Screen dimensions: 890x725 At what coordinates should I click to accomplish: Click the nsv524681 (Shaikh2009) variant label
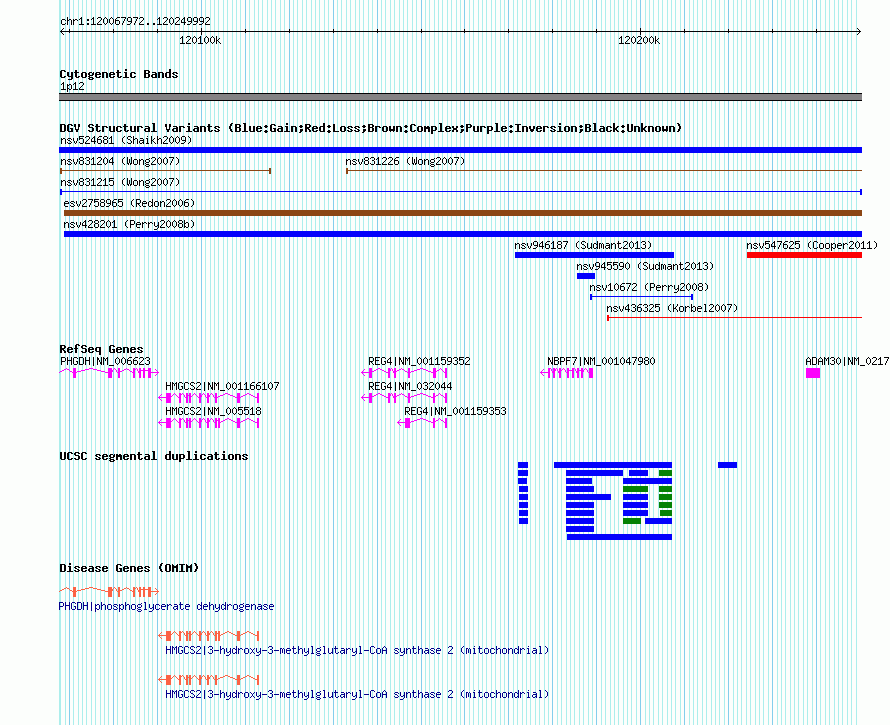[x=126, y=140]
